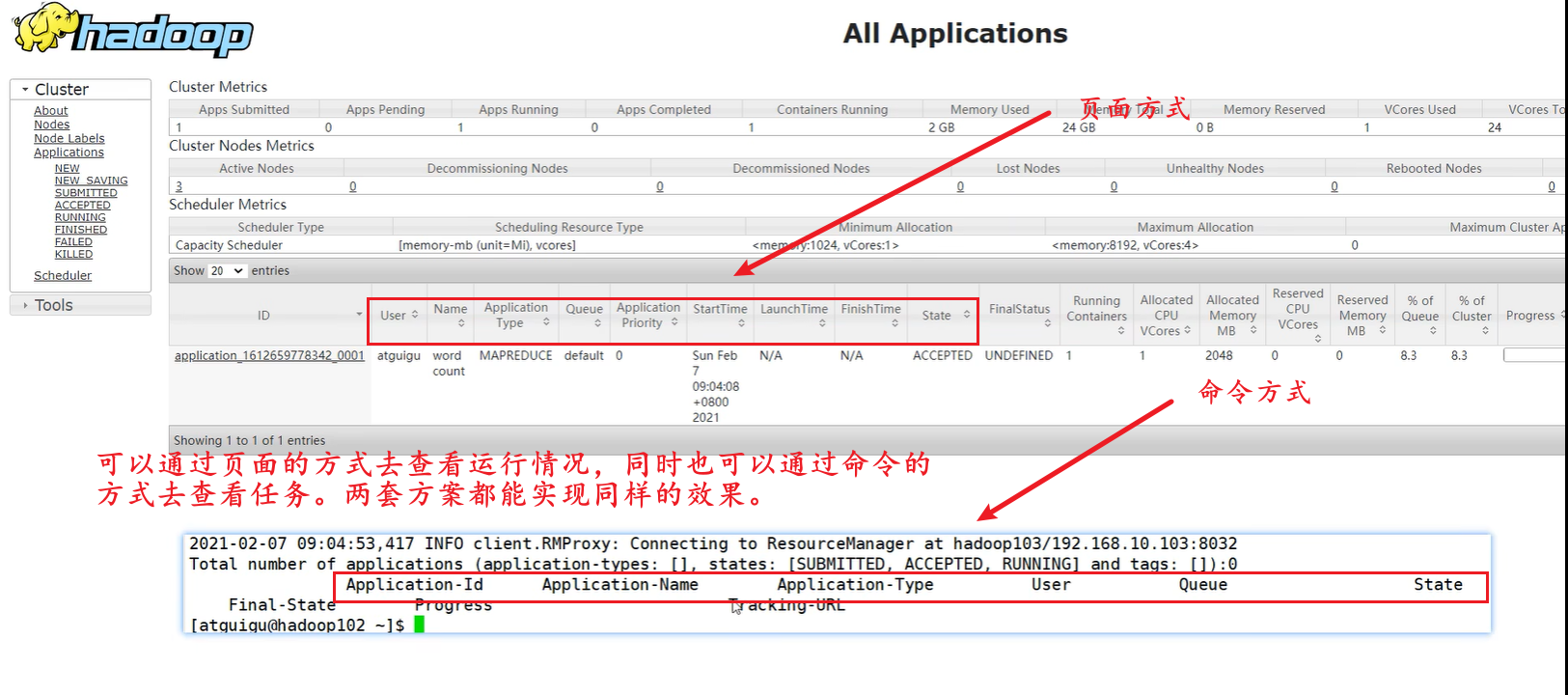Click the terminal prompt atguigu@hadoop102
Viewport: 1568px width, 695px height.
(x=297, y=625)
